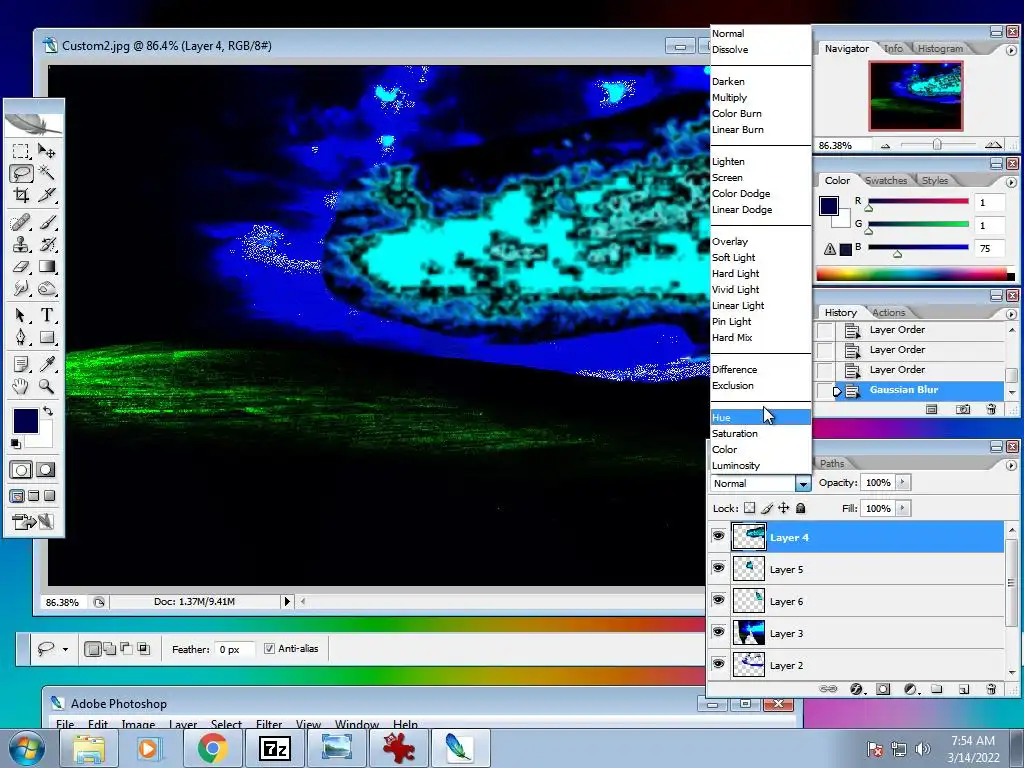
Task: Swap foreground and background colors icon
Action: click(x=48, y=411)
